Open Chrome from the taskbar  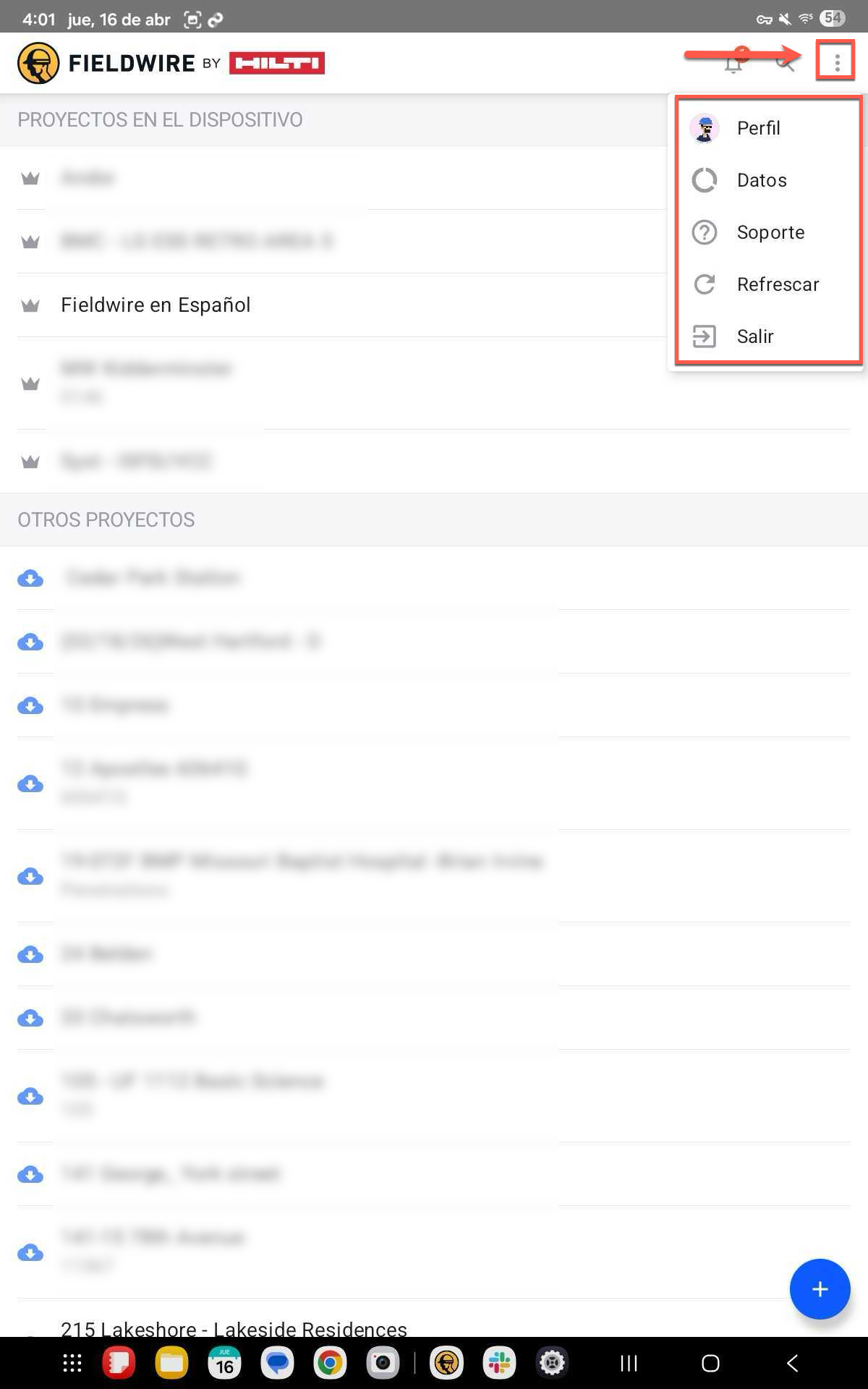329,1364
